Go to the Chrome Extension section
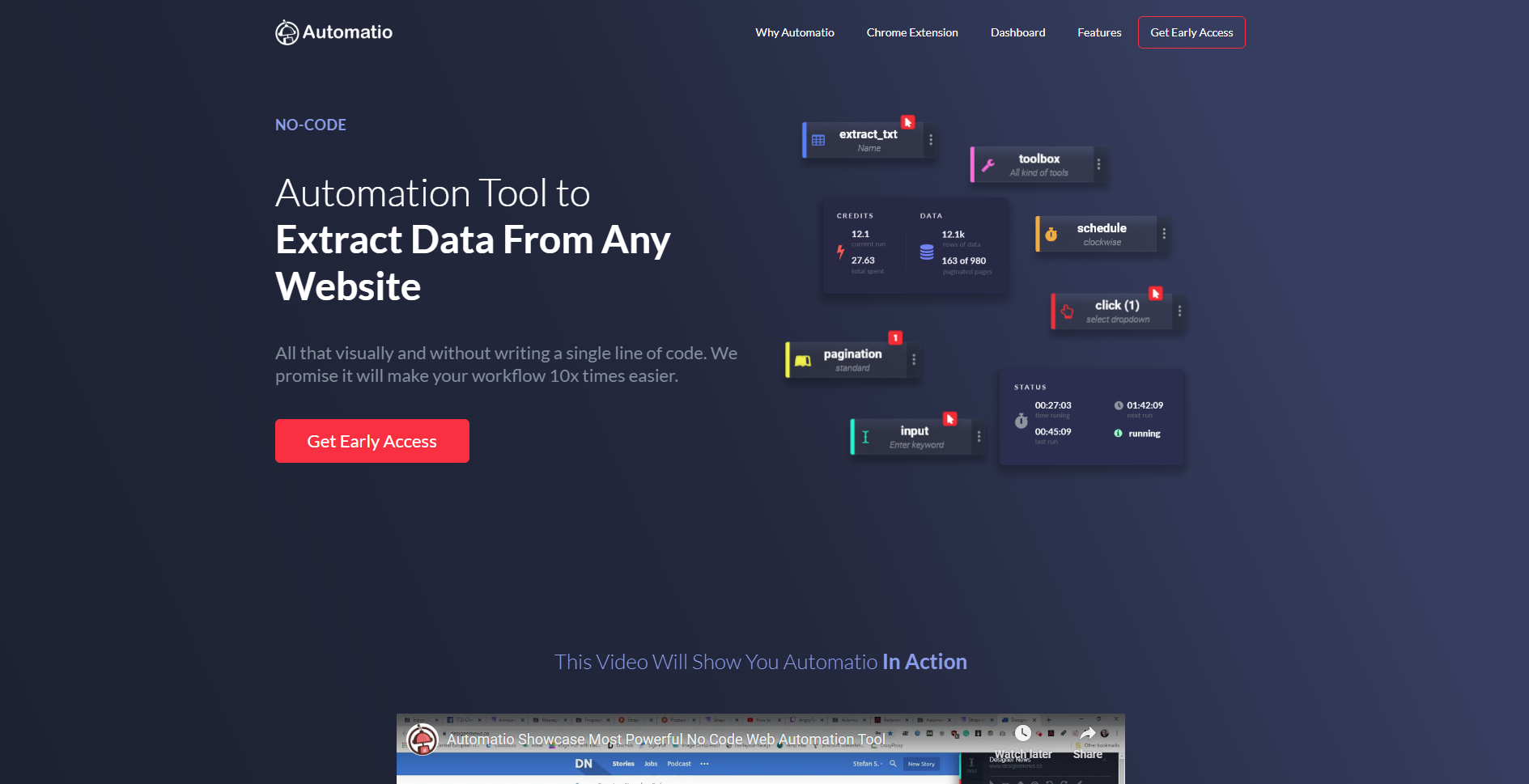This screenshot has width=1529, height=784. [912, 32]
